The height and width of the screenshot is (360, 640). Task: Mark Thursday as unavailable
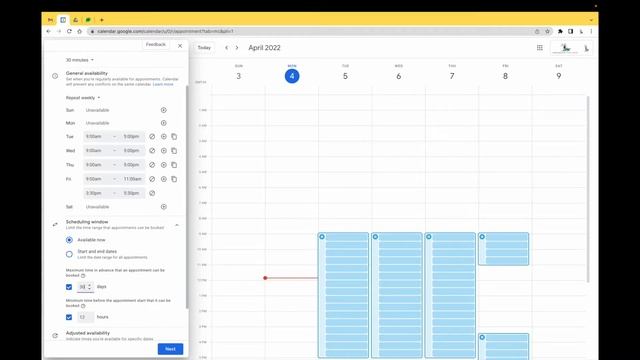click(152, 165)
